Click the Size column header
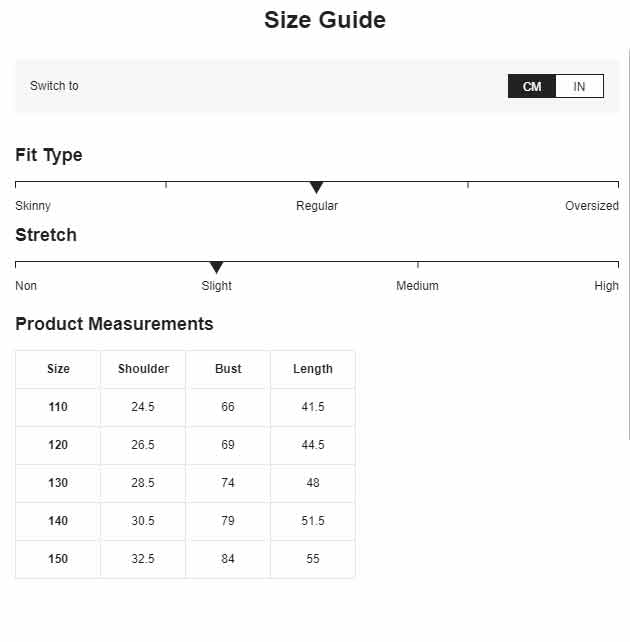This screenshot has width=630, height=642. [58, 369]
